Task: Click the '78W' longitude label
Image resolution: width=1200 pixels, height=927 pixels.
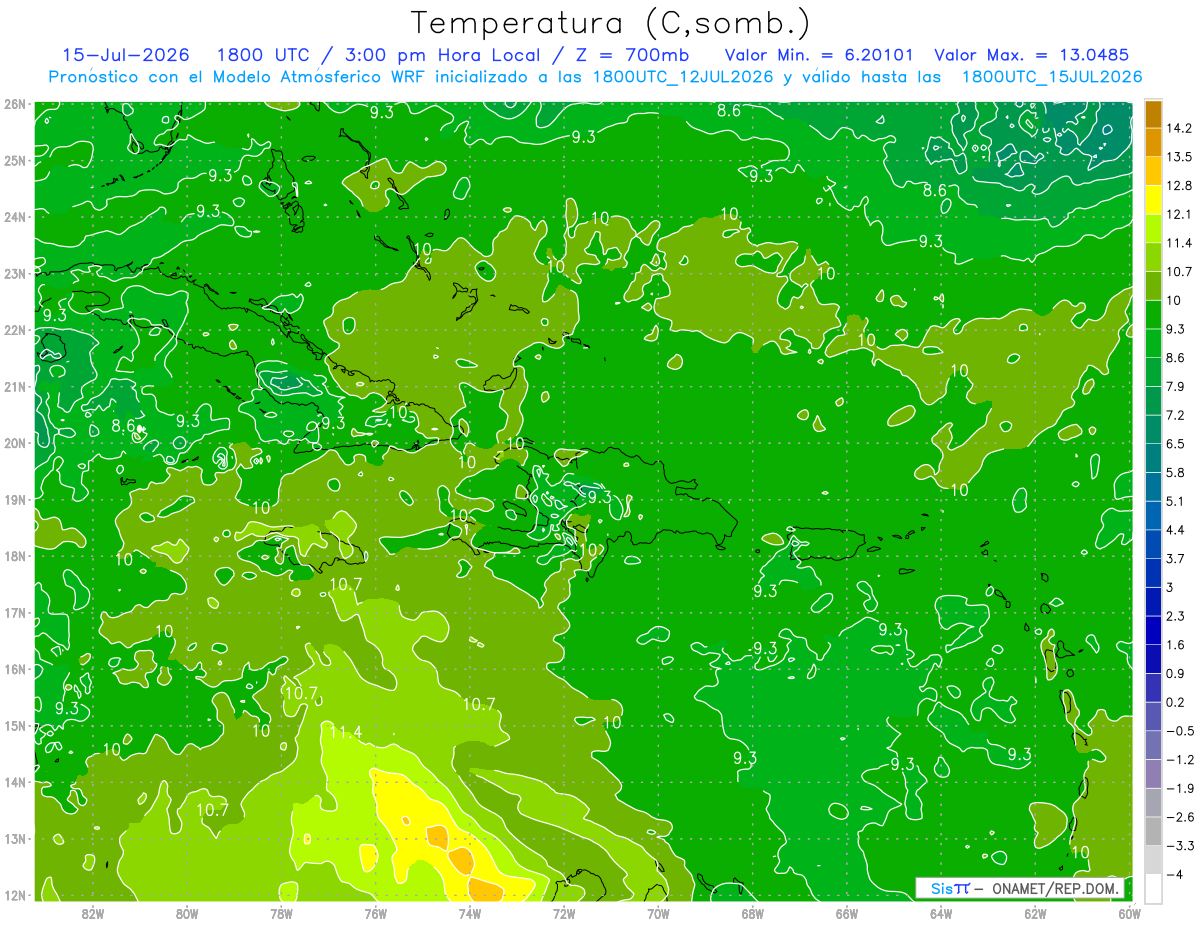Action: point(281,913)
